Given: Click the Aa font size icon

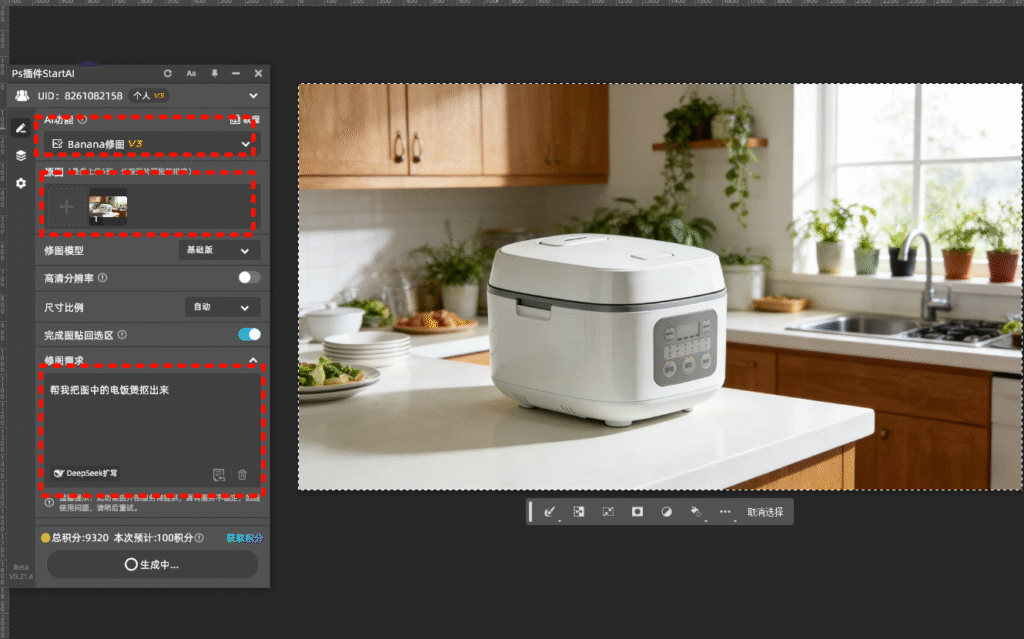Looking at the screenshot, I should (191, 74).
